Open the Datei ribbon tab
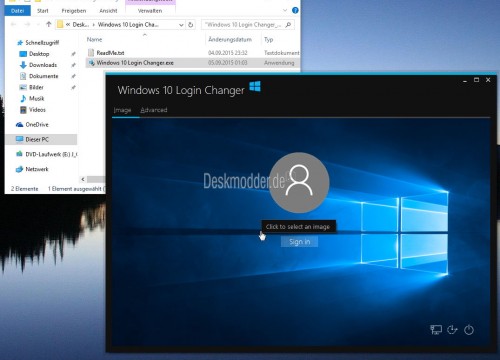500x360 pixels. click(17, 11)
